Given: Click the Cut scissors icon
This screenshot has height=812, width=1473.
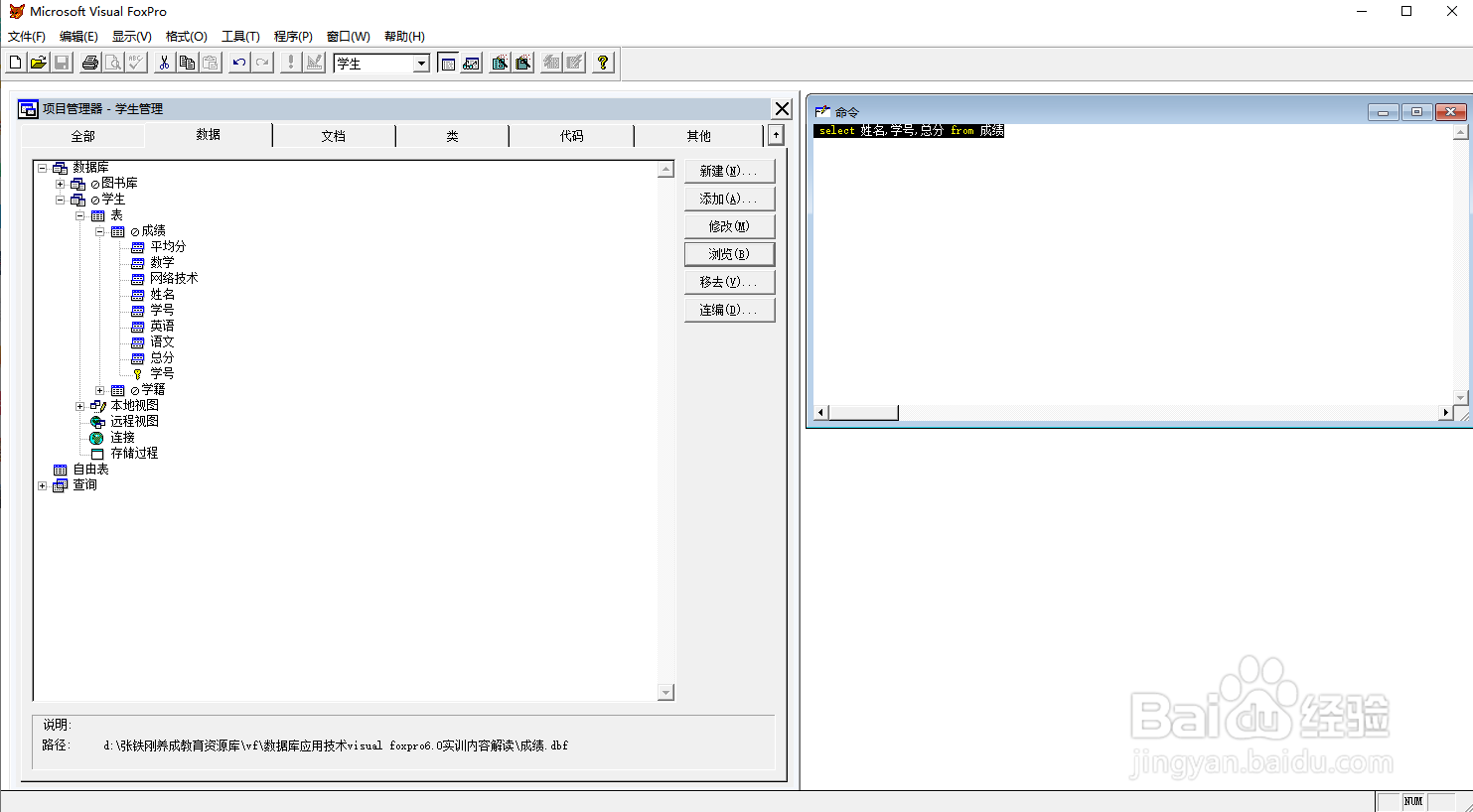Looking at the screenshot, I should tap(164, 63).
